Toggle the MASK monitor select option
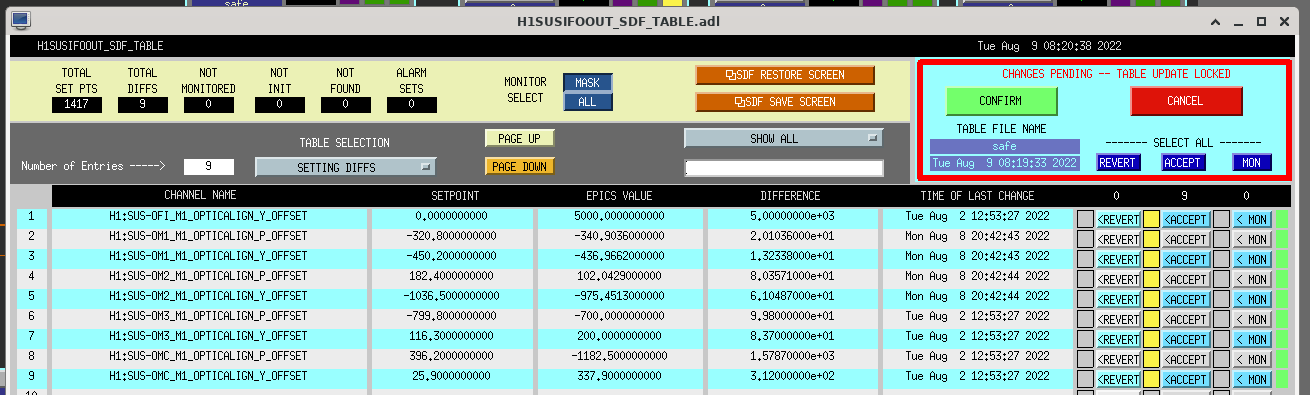1310x395 pixels. [x=588, y=83]
